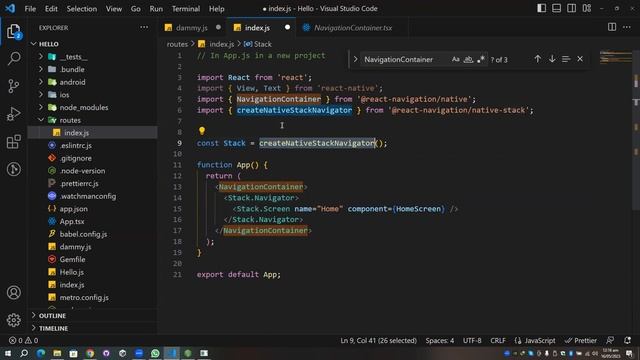Click the errors and warnings status indicator
The height and width of the screenshot is (360, 640).
coord(23,340)
